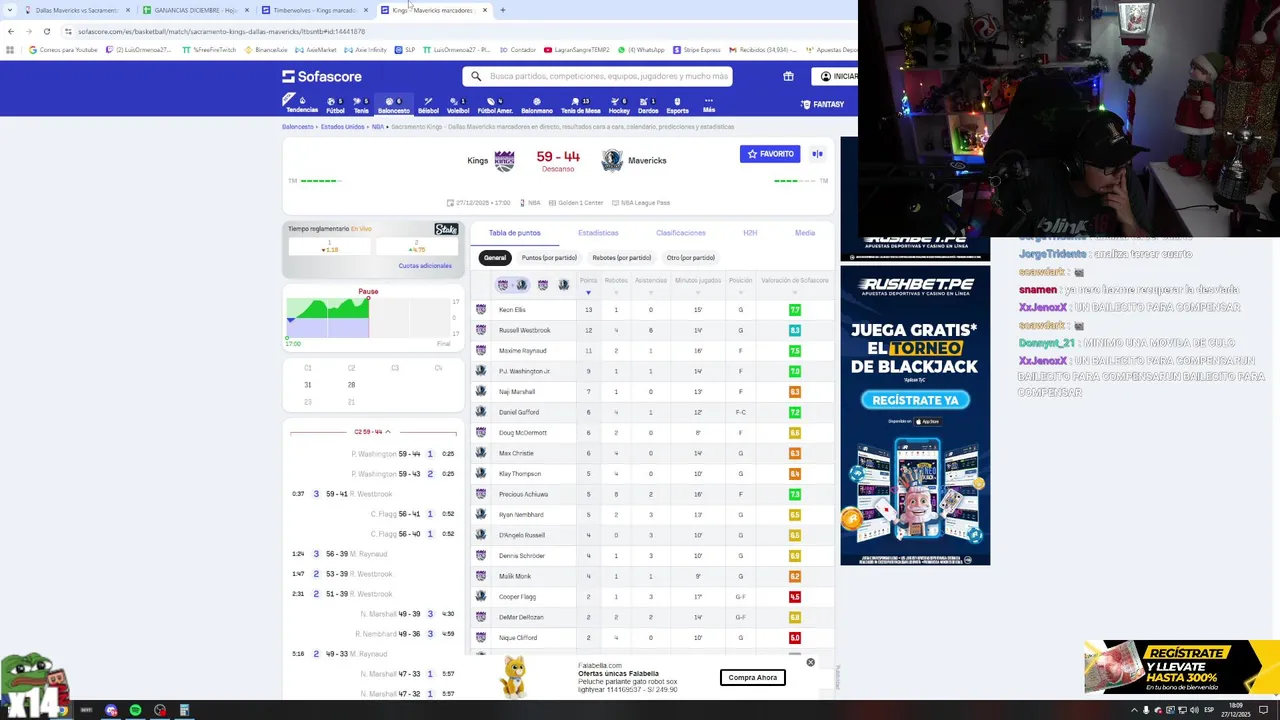
Task: Go back with the browser back arrow
Action: click(x=11, y=31)
